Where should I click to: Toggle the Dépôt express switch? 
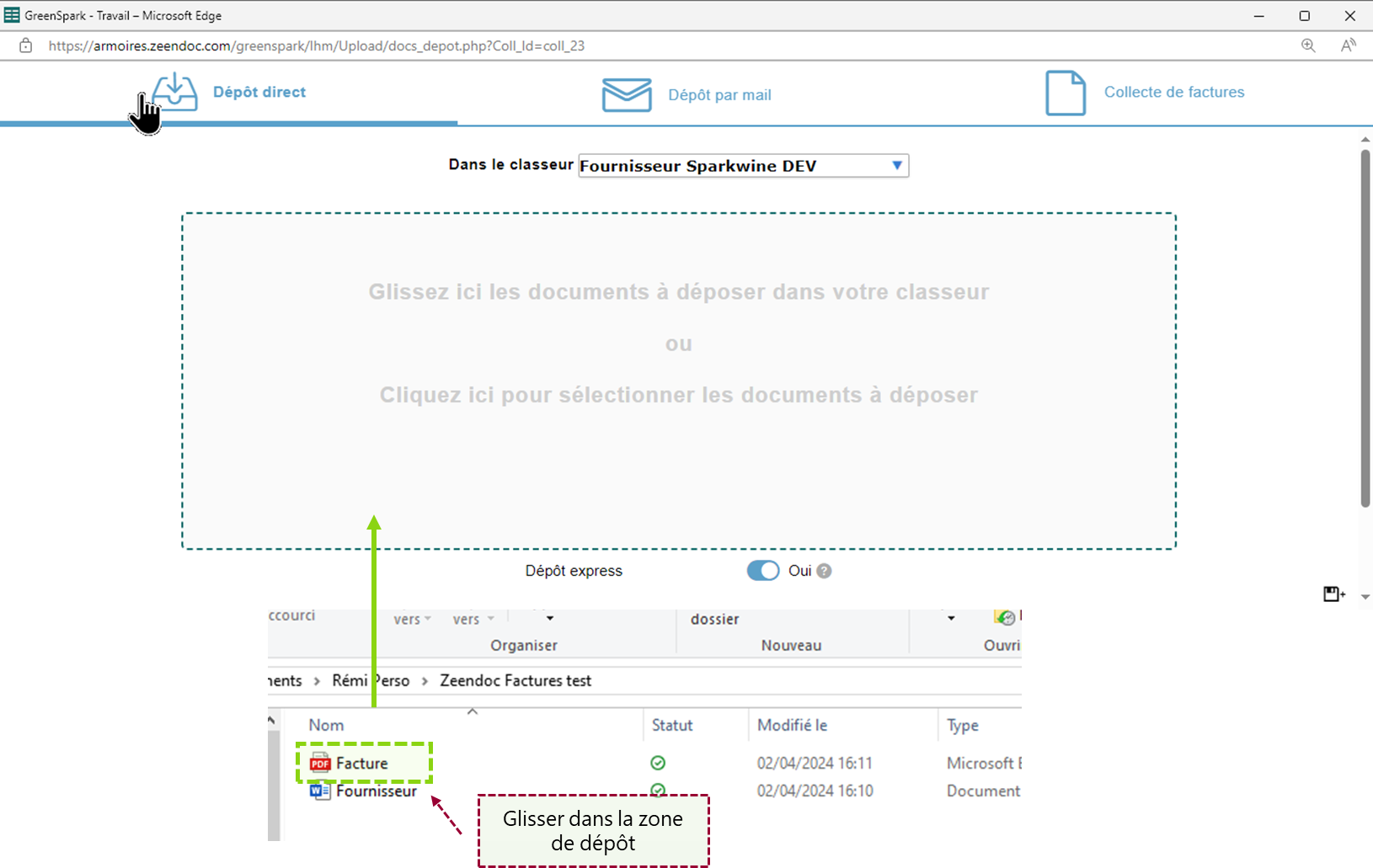763,571
